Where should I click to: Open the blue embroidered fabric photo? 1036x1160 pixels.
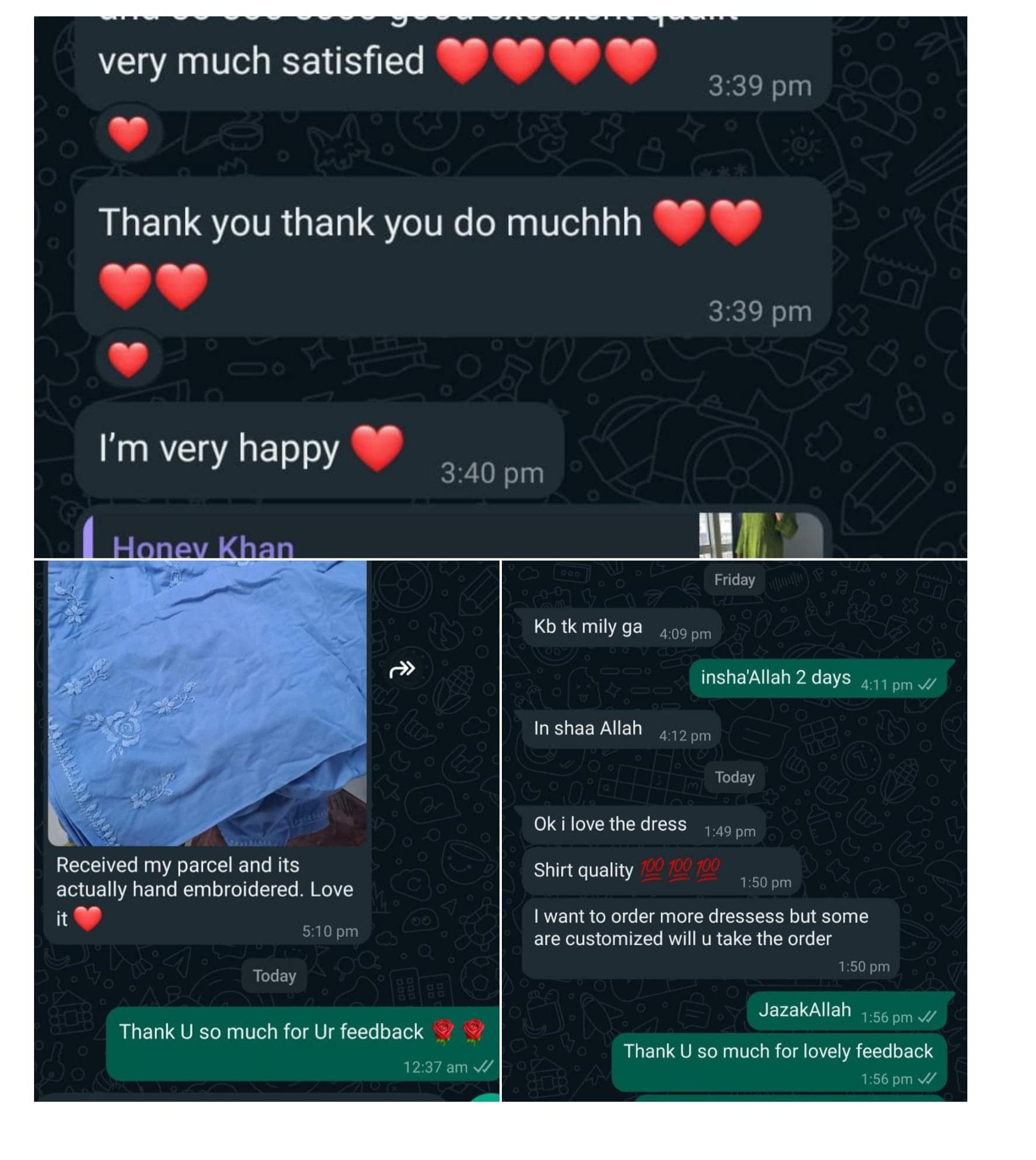coord(207,703)
